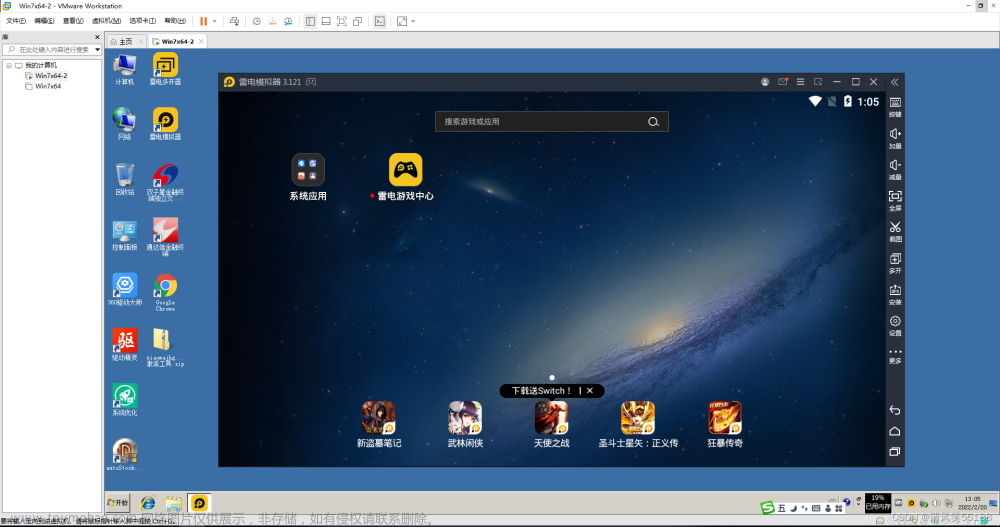Enter VMware full screen mode icon
Screen dimensions: 1000x527
[342, 21]
